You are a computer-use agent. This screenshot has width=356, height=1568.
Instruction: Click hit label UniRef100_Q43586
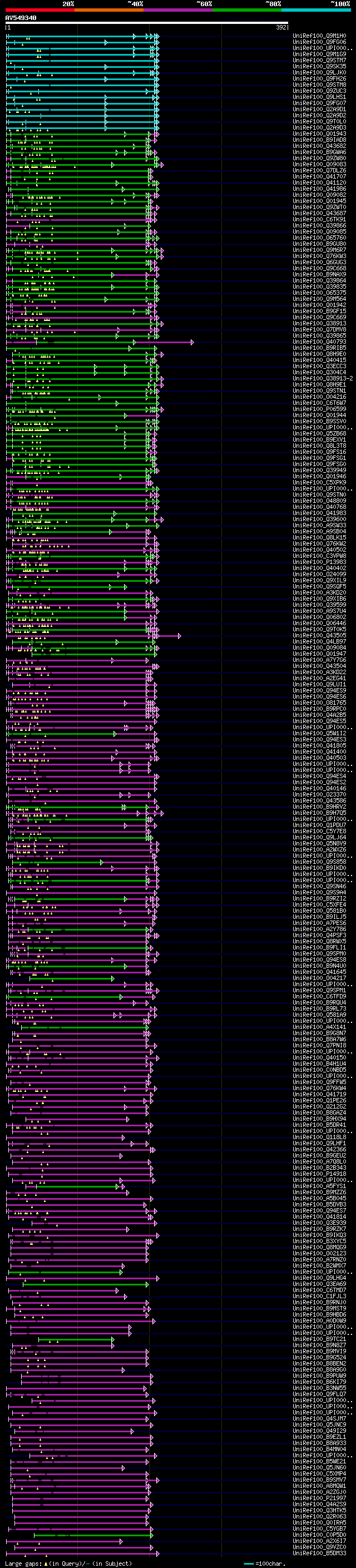(x=319, y=800)
